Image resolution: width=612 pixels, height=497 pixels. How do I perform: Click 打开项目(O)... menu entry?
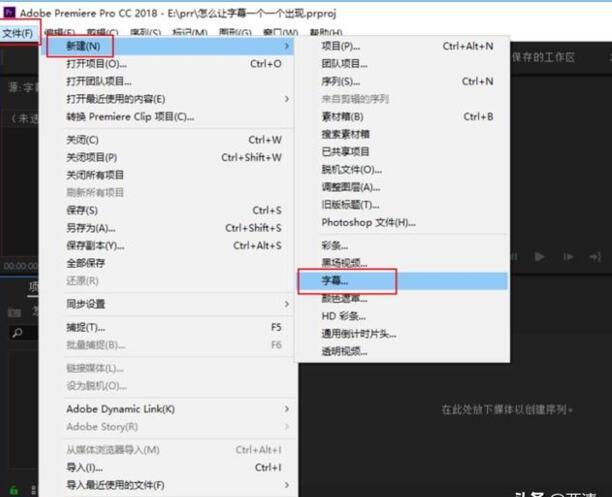pyautogui.click(x=168, y=64)
